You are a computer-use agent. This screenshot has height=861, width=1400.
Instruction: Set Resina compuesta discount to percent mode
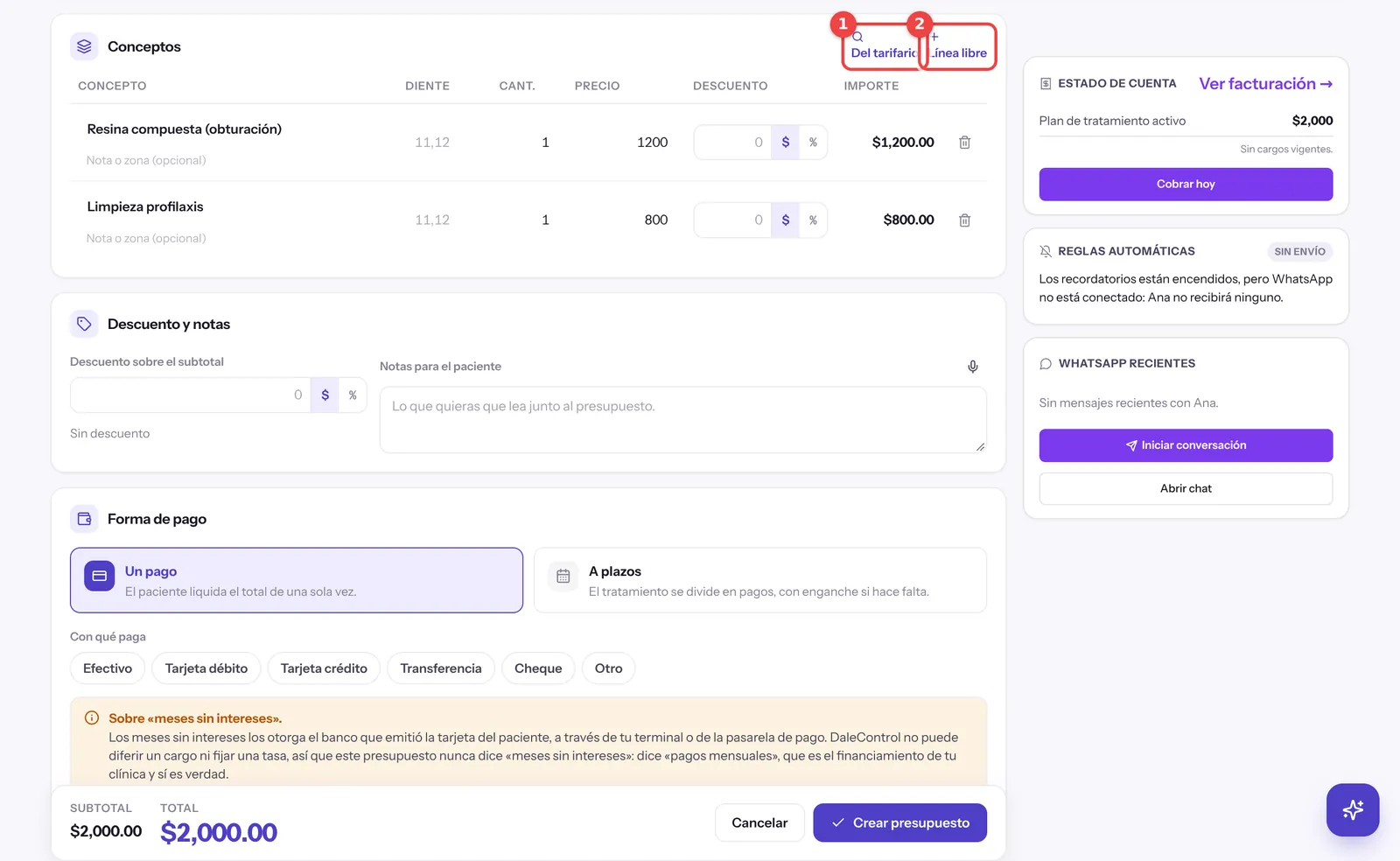click(813, 143)
